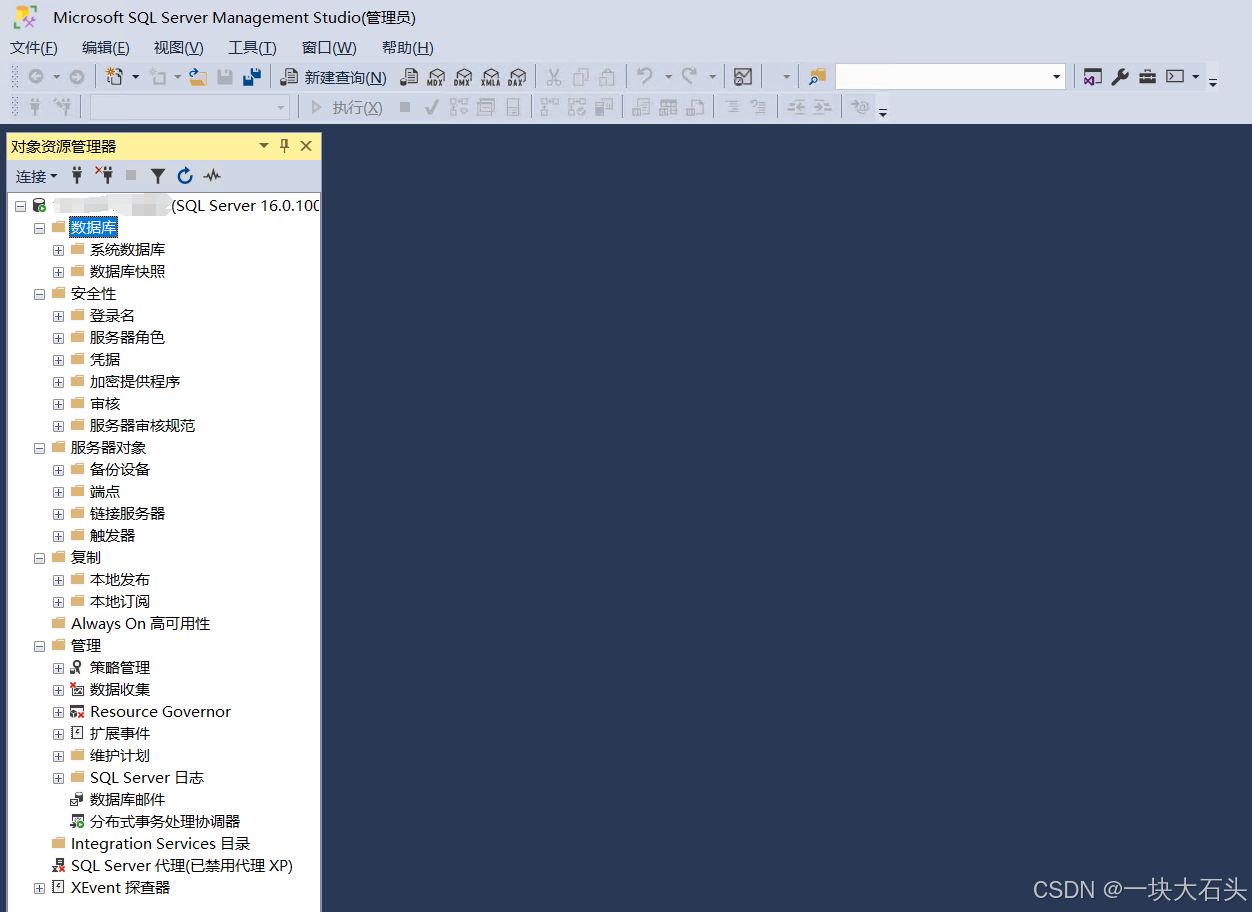Expand the XEvent 探查器 node
The image size is (1252, 912).
click(x=39, y=888)
